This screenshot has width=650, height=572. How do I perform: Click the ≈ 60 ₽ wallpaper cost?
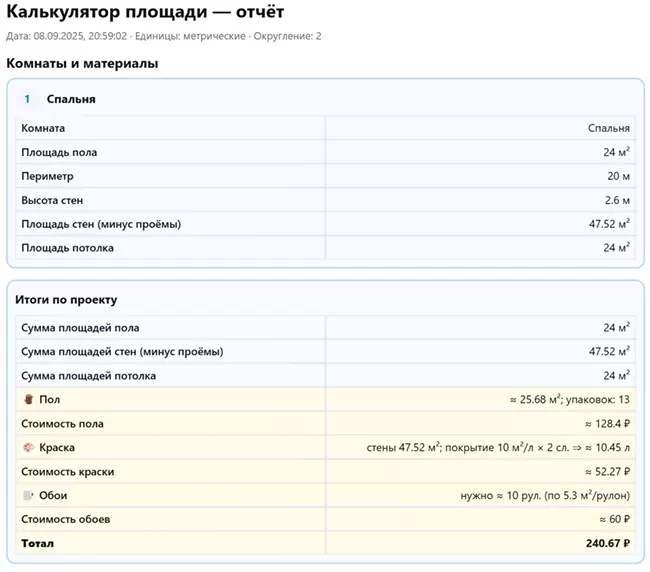click(x=614, y=519)
